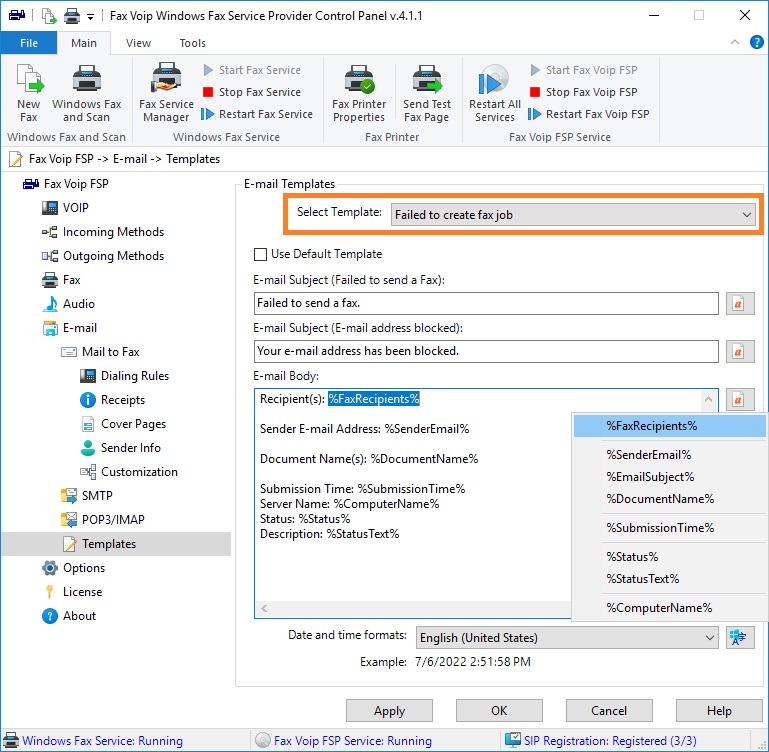Image resolution: width=769 pixels, height=752 pixels.
Task: Collapse the ribbon with the chevron
Action: pos(735,42)
